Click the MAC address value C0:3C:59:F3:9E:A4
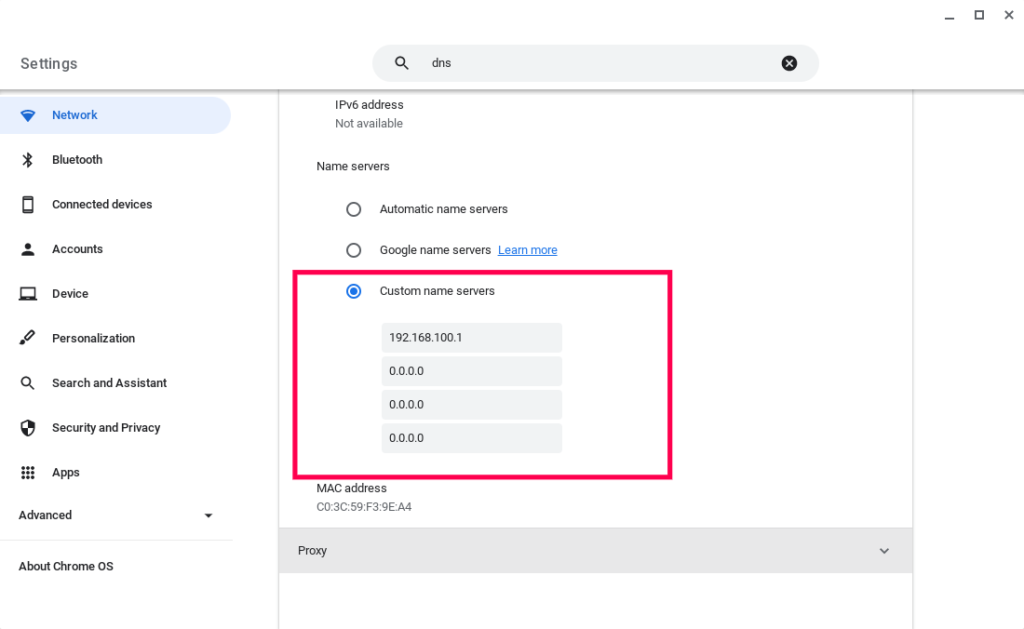The image size is (1024, 629). click(x=364, y=507)
